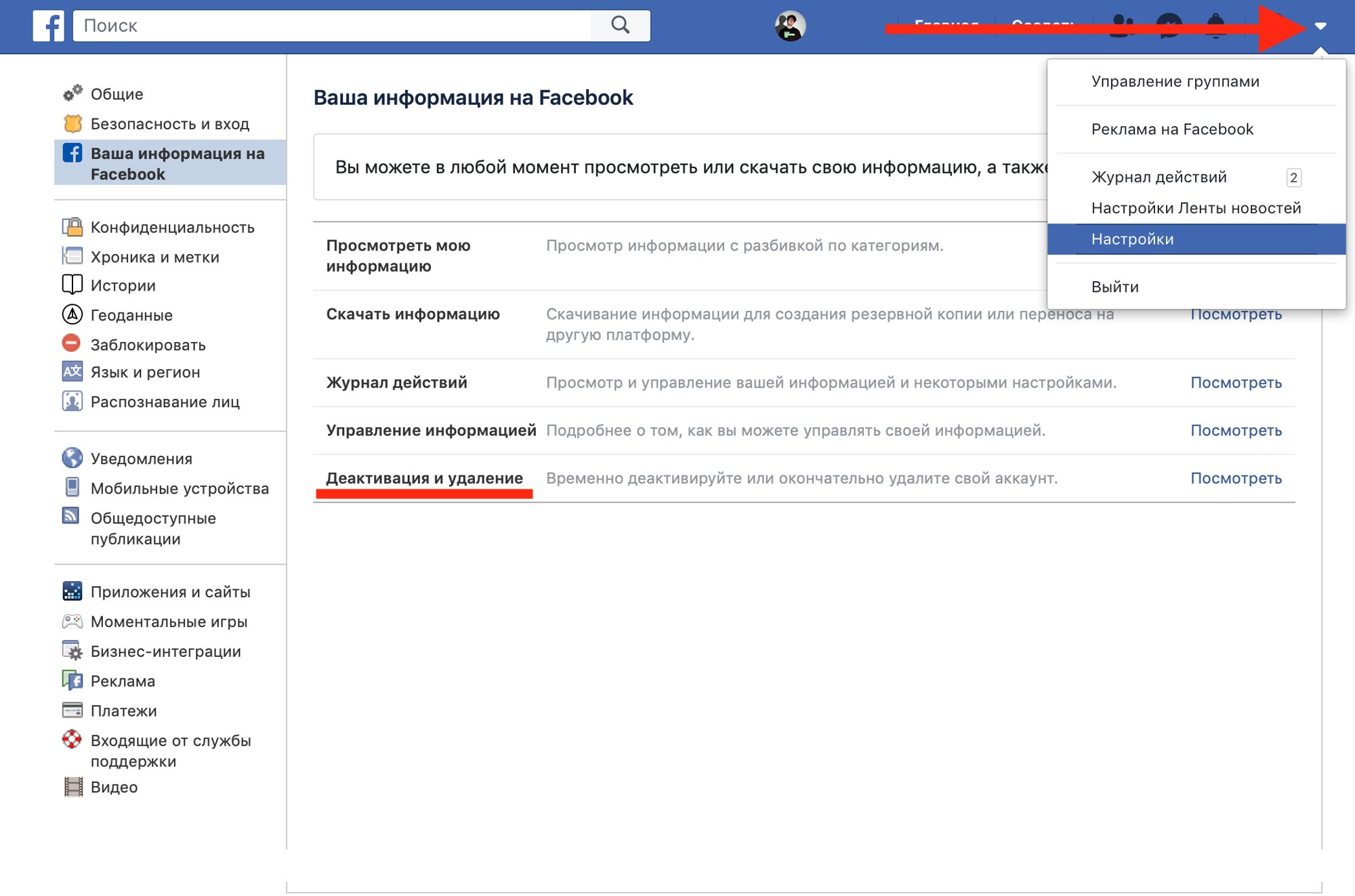Open Видео sidebar text

coord(114,788)
